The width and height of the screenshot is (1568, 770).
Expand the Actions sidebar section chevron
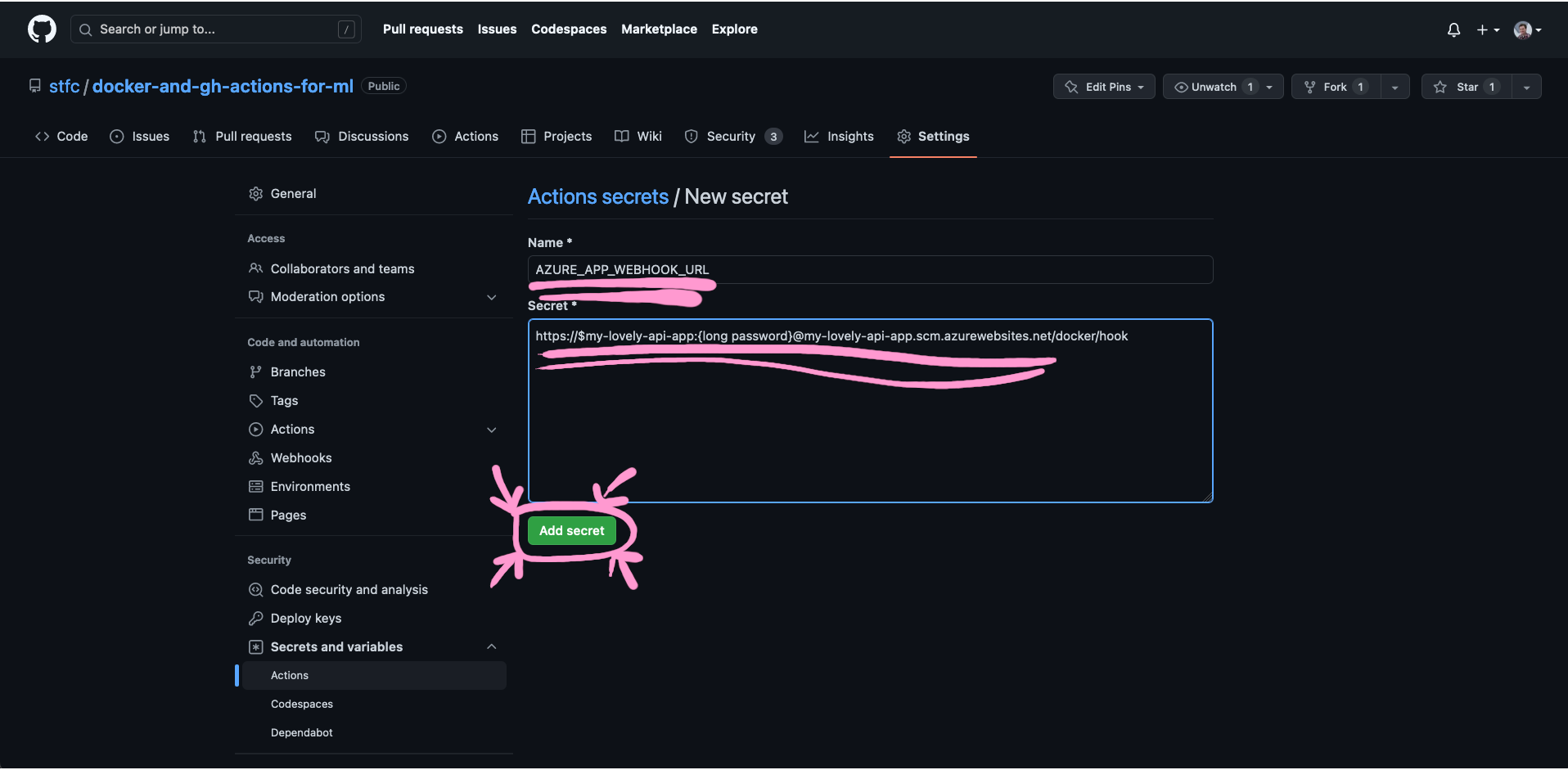[491, 429]
